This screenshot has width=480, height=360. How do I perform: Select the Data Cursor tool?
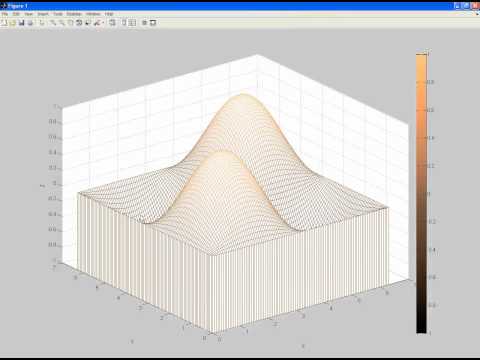[88, 23]
